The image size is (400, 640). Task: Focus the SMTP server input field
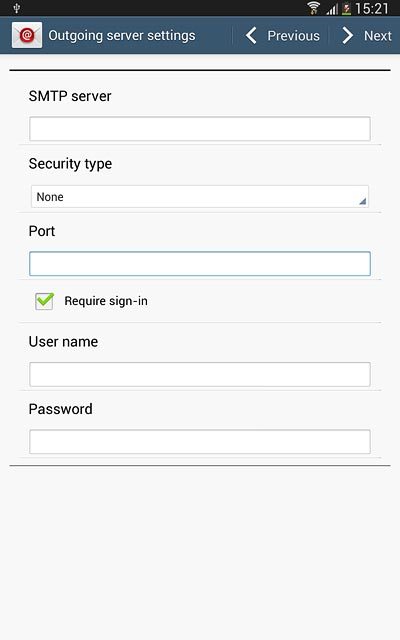[200, 129]
